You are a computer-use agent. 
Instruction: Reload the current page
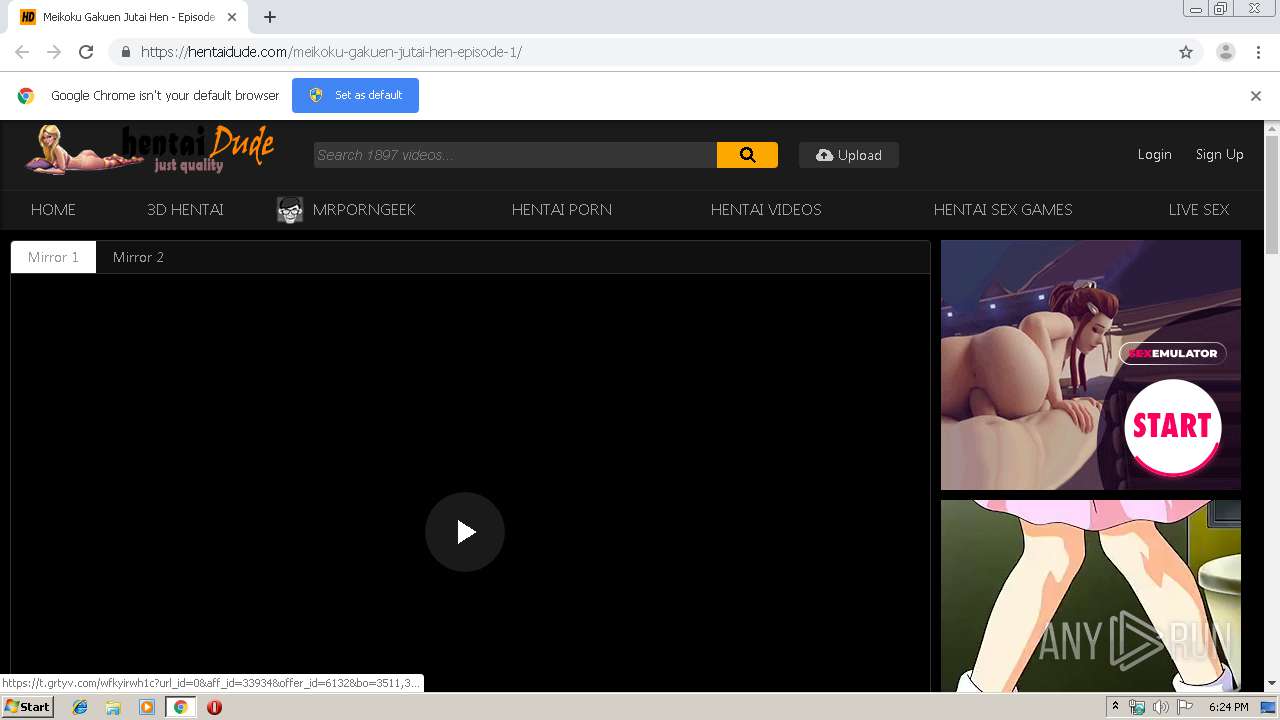(86, 52)
